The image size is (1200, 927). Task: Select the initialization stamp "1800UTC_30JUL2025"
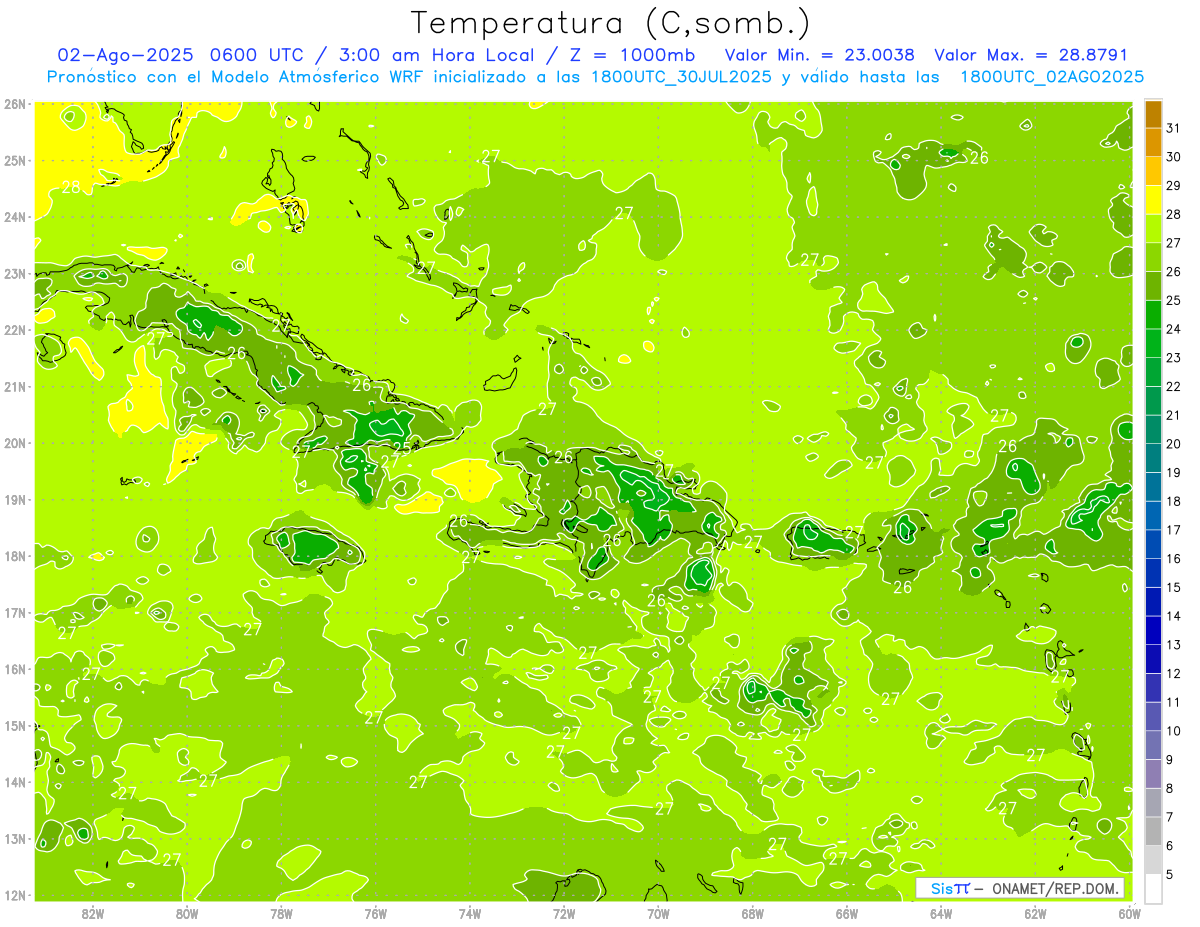point(681,76)
